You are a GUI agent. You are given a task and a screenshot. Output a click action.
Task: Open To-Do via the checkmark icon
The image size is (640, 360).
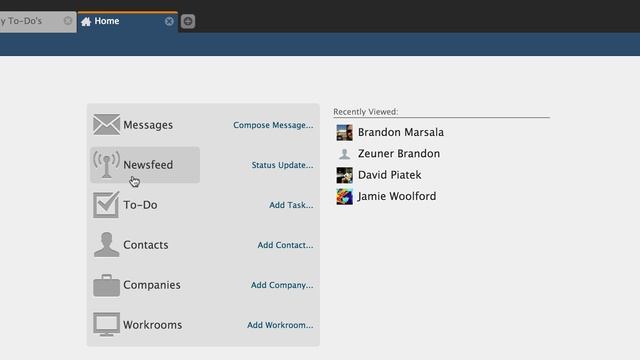(x=106, y=204)
